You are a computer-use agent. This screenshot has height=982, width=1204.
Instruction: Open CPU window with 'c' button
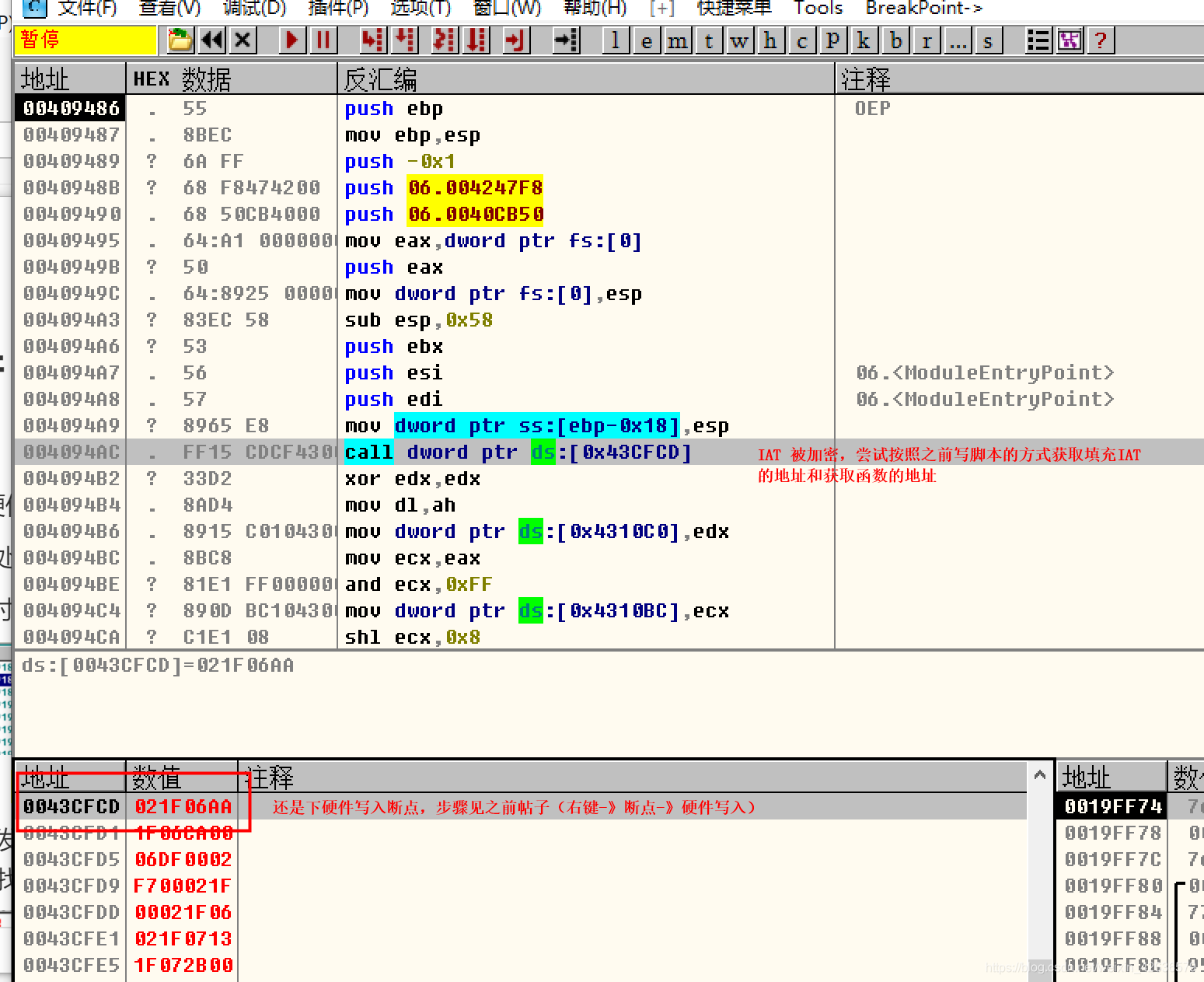[x=801, y=40]
